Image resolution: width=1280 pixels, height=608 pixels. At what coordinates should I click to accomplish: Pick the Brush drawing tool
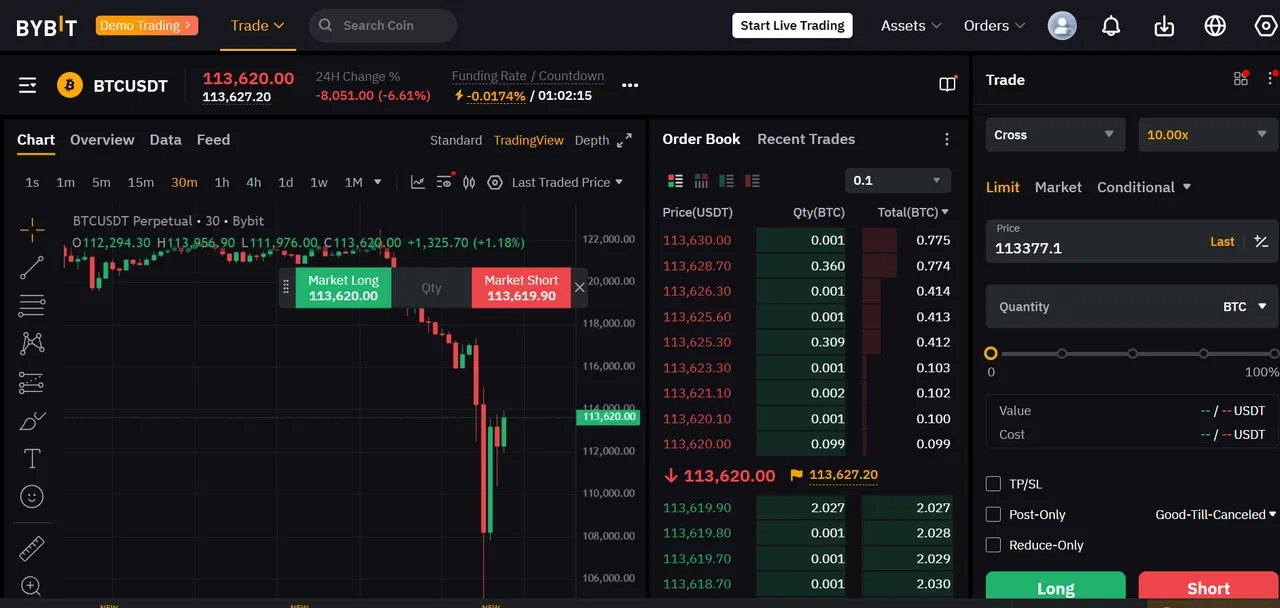(x=31, y=420)
